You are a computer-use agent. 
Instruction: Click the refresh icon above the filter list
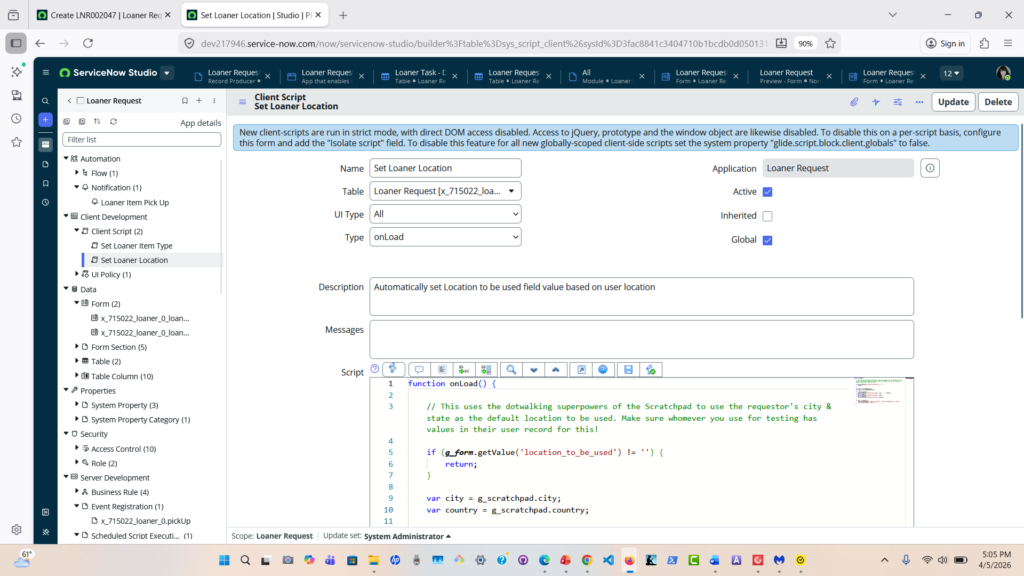pyautogui.click(x=113, y=122)
